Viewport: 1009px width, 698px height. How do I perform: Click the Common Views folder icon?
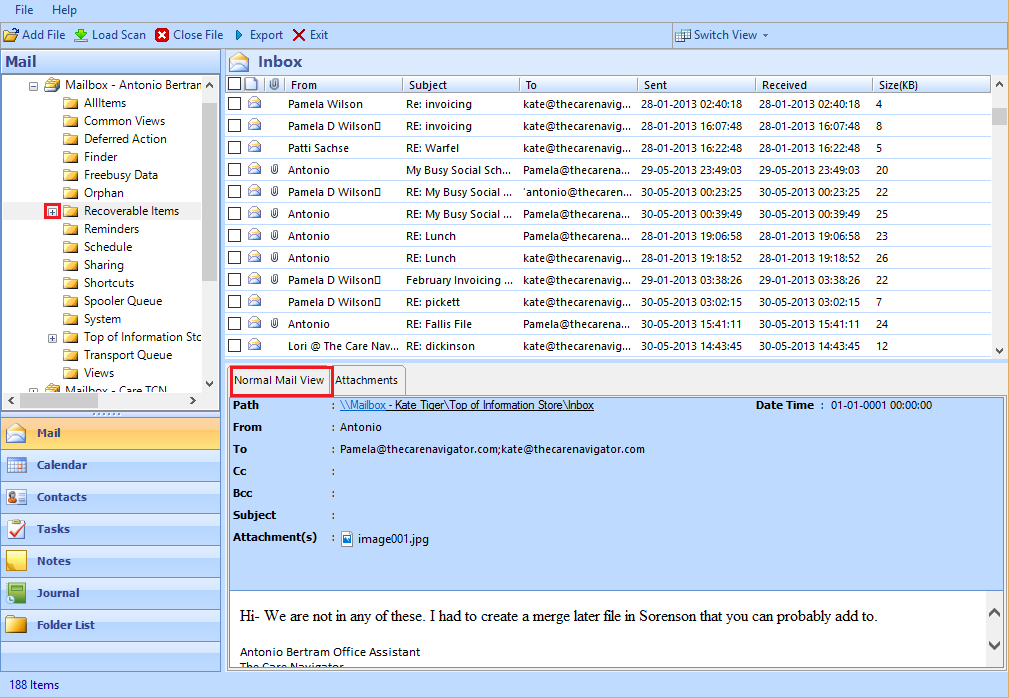tap(71, 121)
